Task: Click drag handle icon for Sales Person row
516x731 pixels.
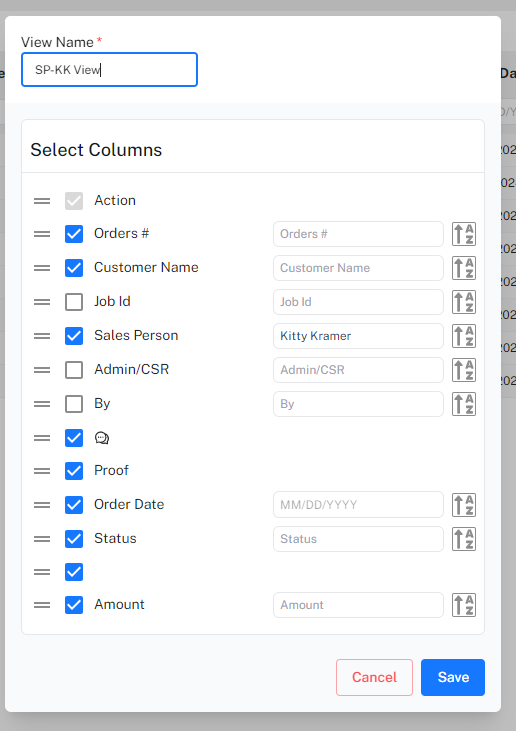Action: (x=42, y=336)
